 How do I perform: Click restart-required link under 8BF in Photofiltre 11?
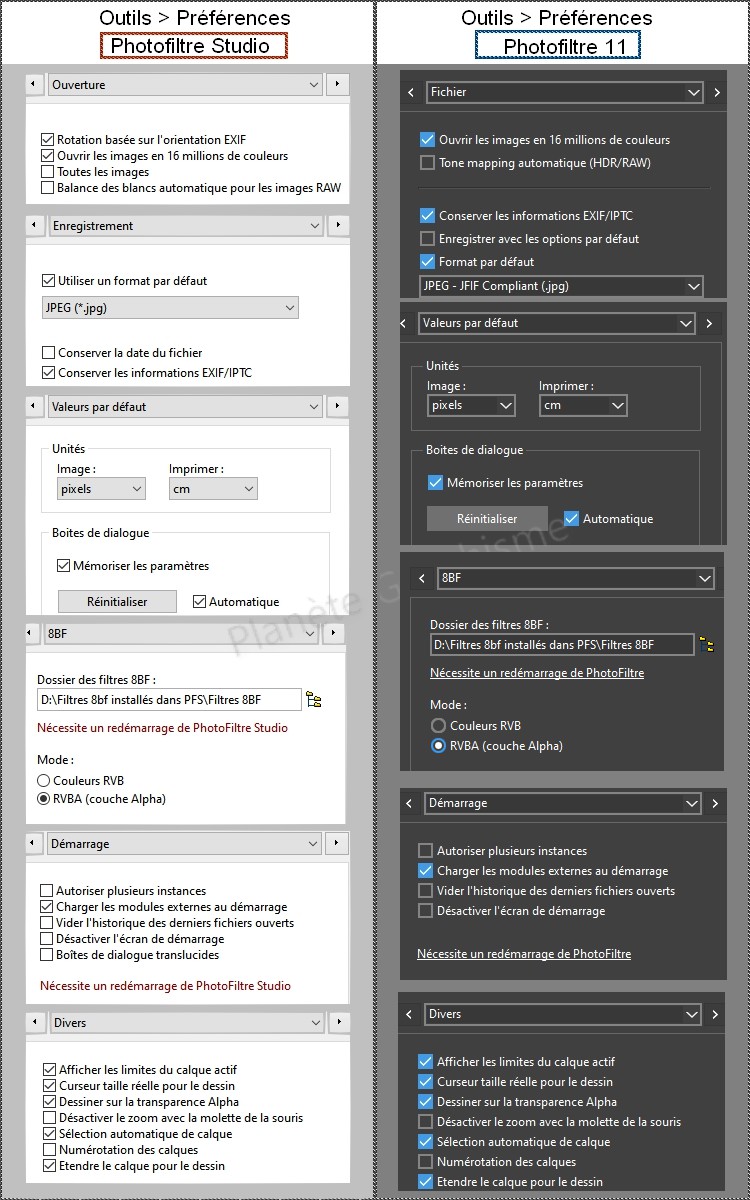(x=537, y=673)
